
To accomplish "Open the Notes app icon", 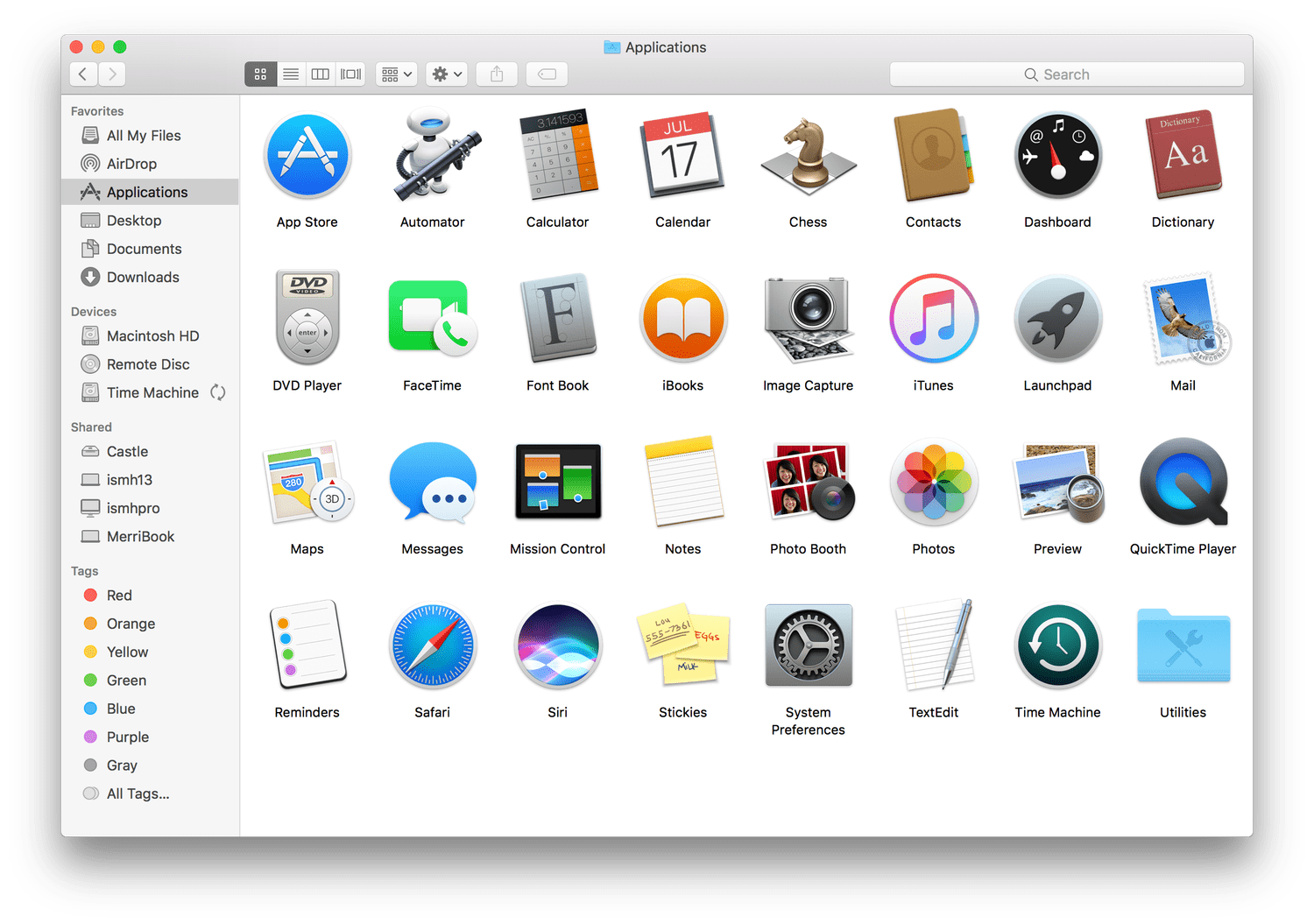I will pyautogui.click(x=683, y=481).
